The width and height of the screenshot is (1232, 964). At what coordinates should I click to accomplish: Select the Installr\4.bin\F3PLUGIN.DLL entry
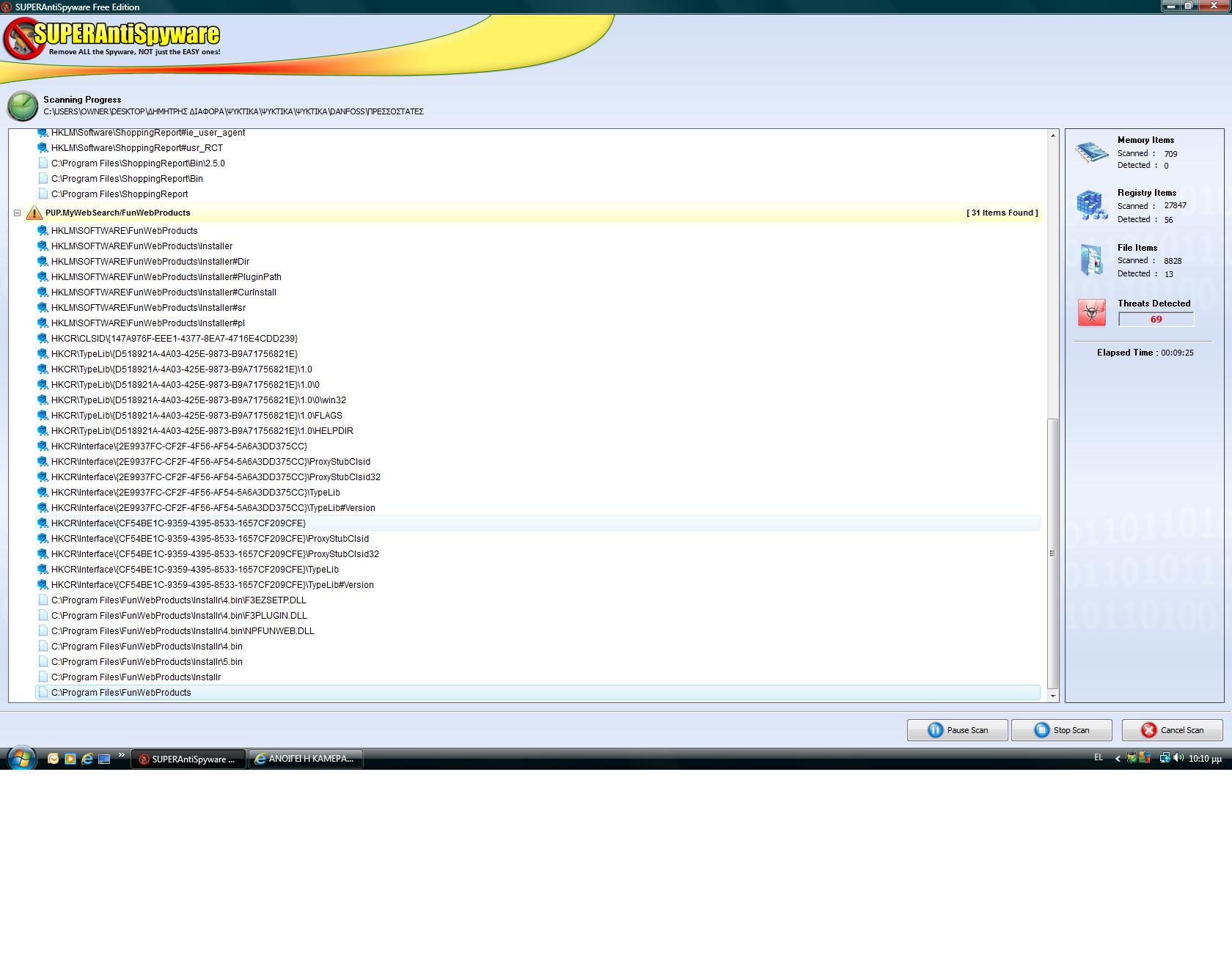(x=179, y=616)
